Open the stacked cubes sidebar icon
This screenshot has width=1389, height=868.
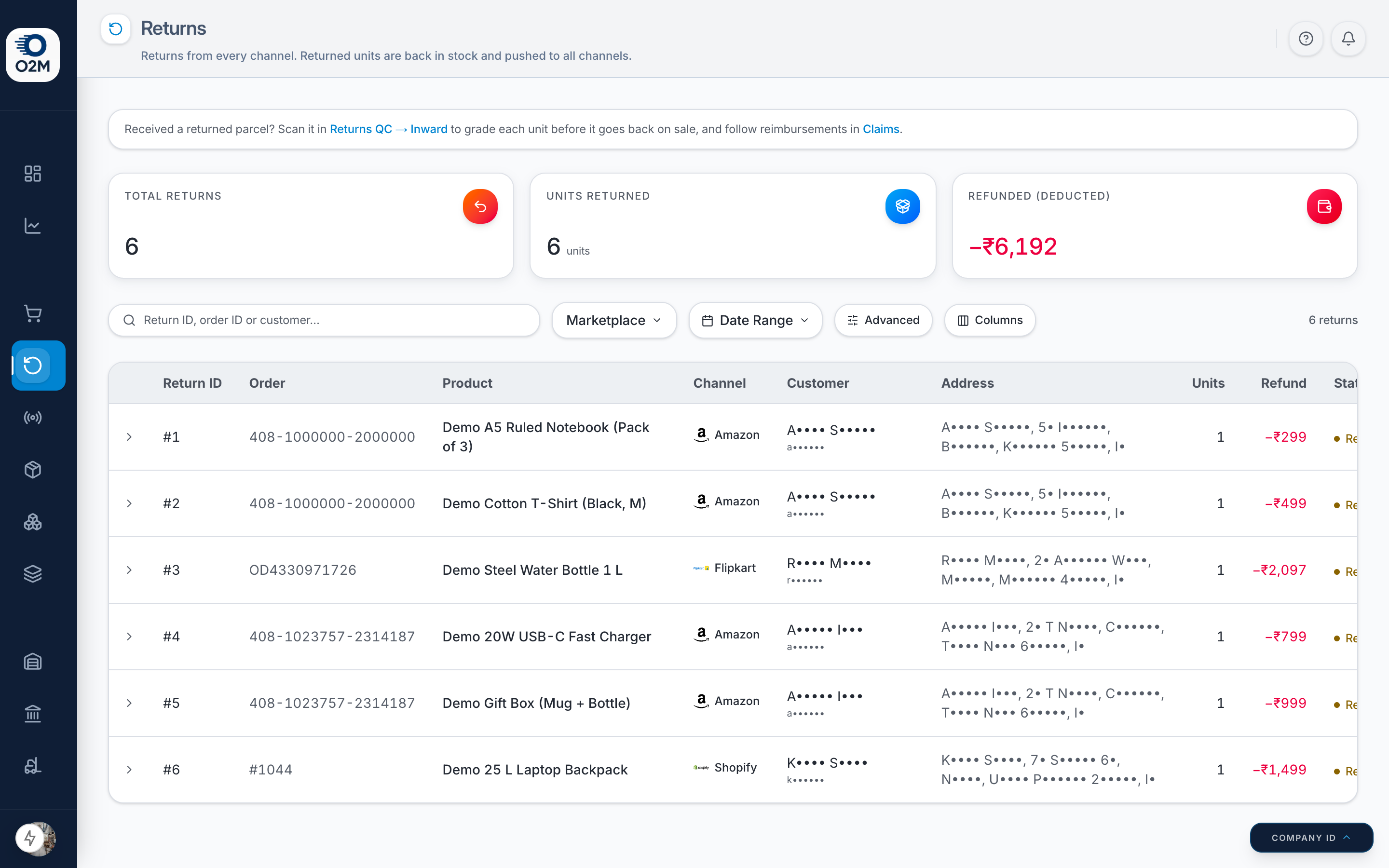tap(33, 522)
